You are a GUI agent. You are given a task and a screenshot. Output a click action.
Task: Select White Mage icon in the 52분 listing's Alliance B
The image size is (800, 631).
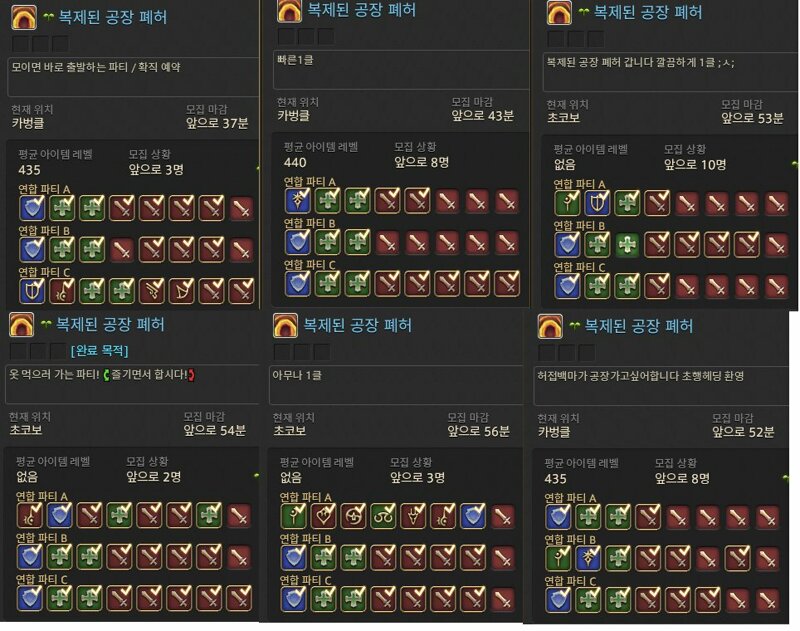558,559
